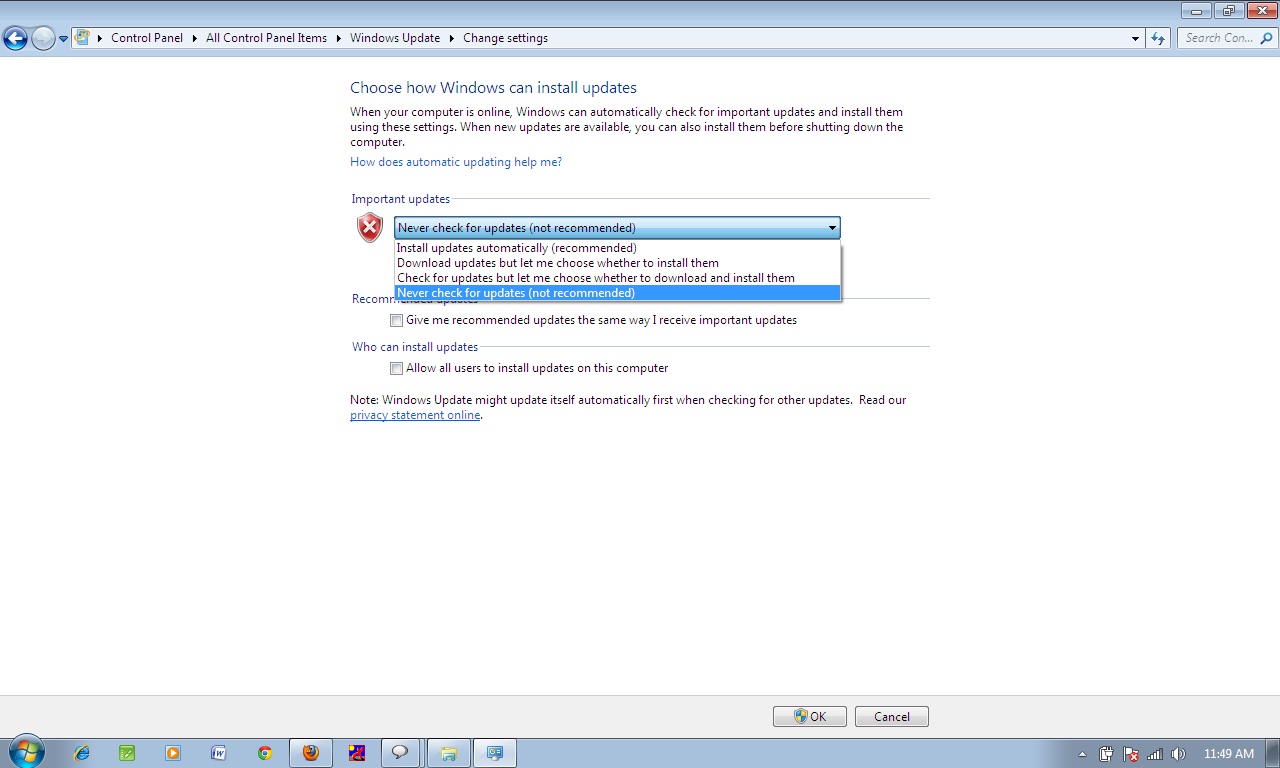Launch Internet Explorer from taskbar
The width and height of the screenshot is (1280, 768).
pos(82,753)
